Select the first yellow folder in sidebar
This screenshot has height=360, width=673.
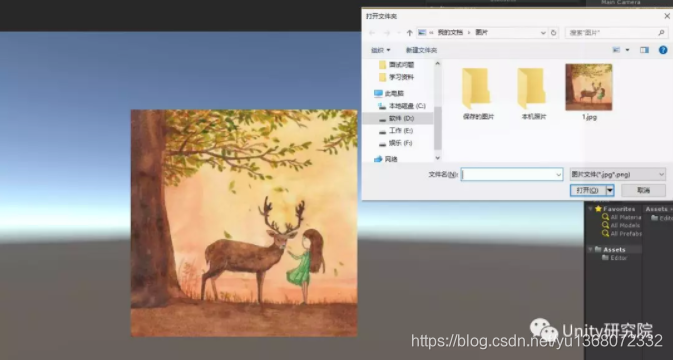click(x=397, y=65)
